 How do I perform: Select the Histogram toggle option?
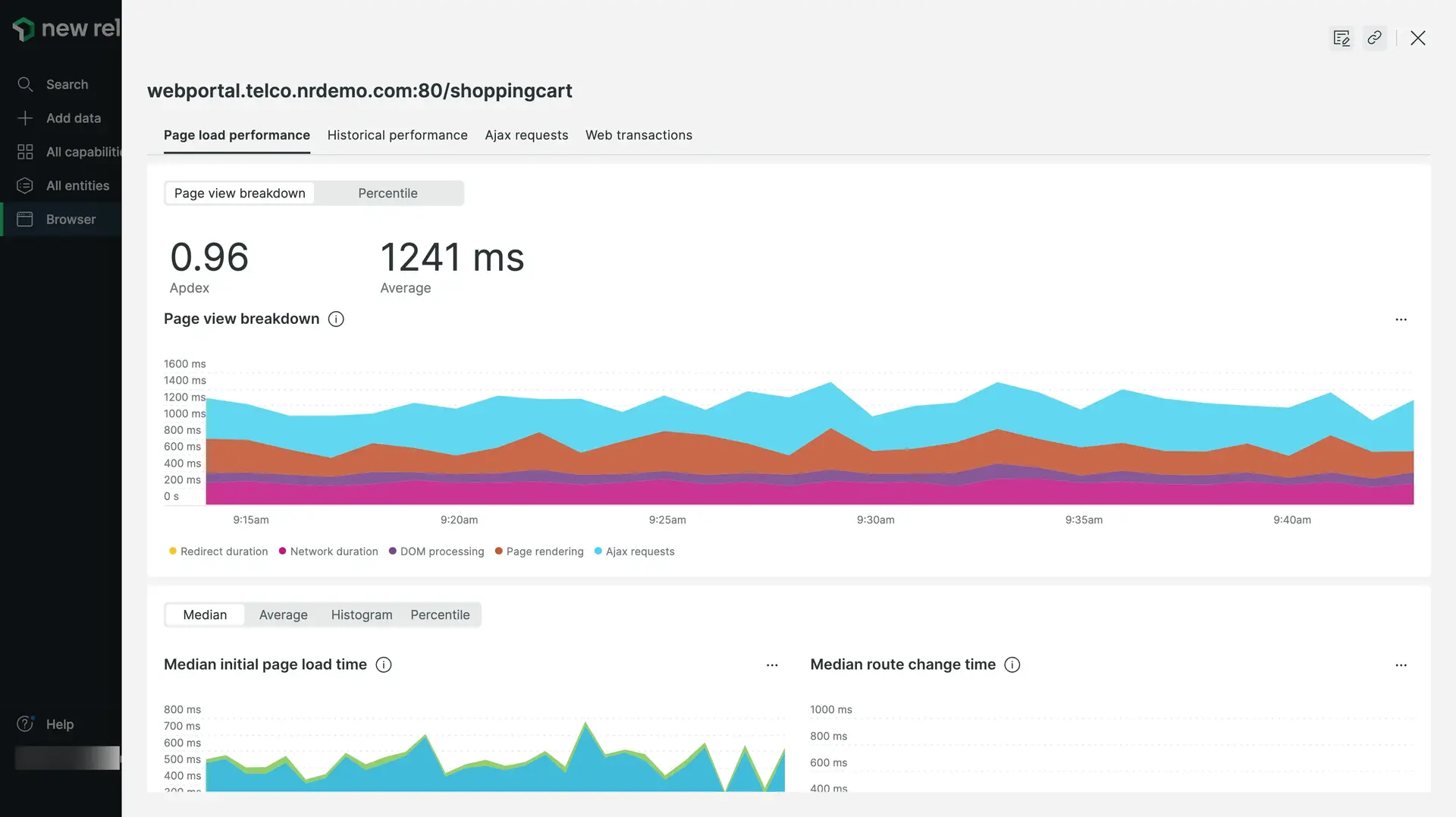(361, 614)
